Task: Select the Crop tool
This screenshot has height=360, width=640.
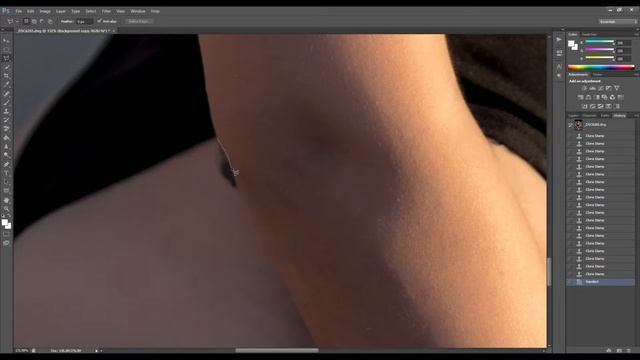Action: coord(6,76)
